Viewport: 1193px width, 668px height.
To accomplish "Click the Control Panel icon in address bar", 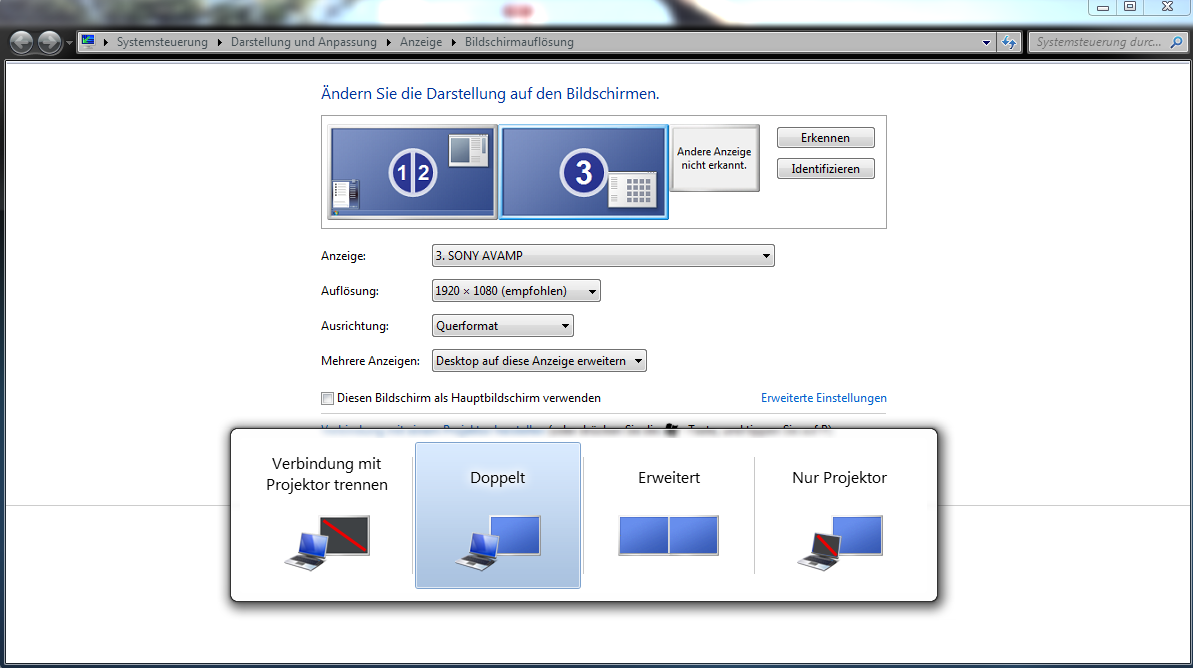I will pyautogui.click(x=88, y=42).
